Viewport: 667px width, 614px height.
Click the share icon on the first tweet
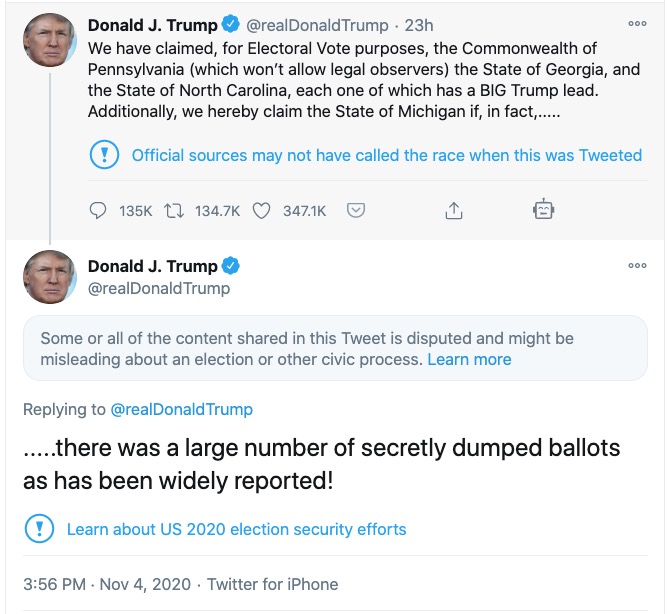click(x=453, y=211)
